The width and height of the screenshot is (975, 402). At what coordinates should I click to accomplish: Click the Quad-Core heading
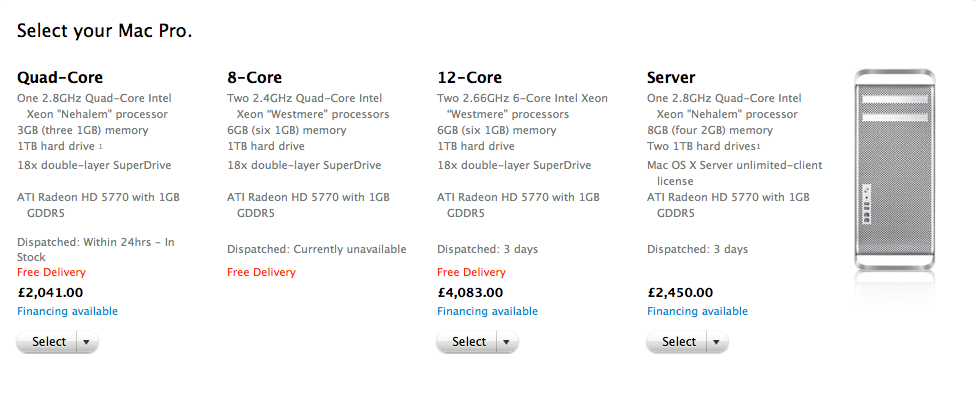click(60, 78)
